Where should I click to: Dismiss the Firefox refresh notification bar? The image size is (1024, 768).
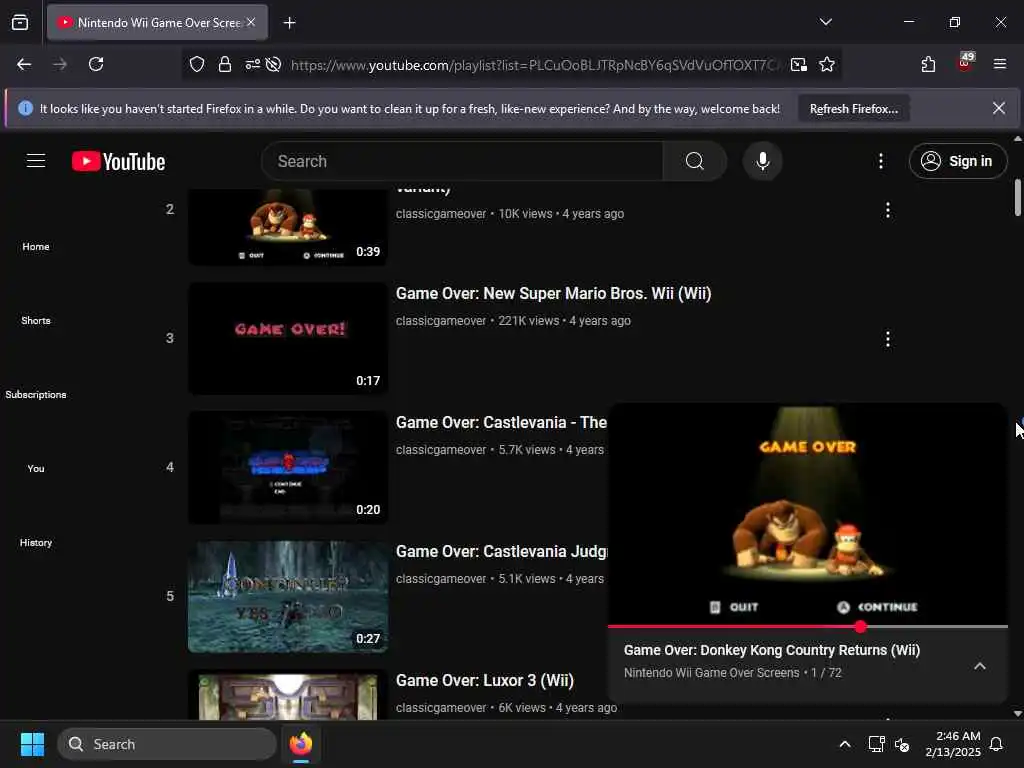point(999,108)
